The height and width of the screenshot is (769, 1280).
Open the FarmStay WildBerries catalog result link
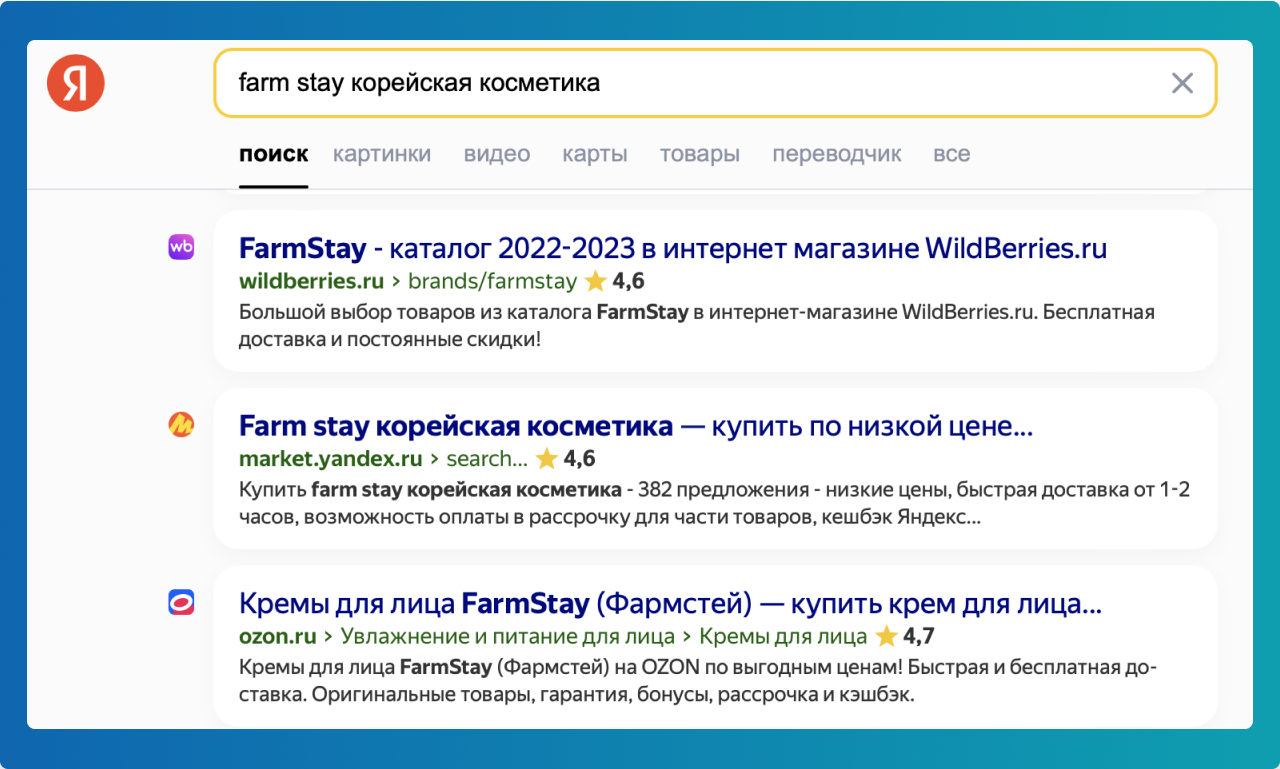point(672,248)
